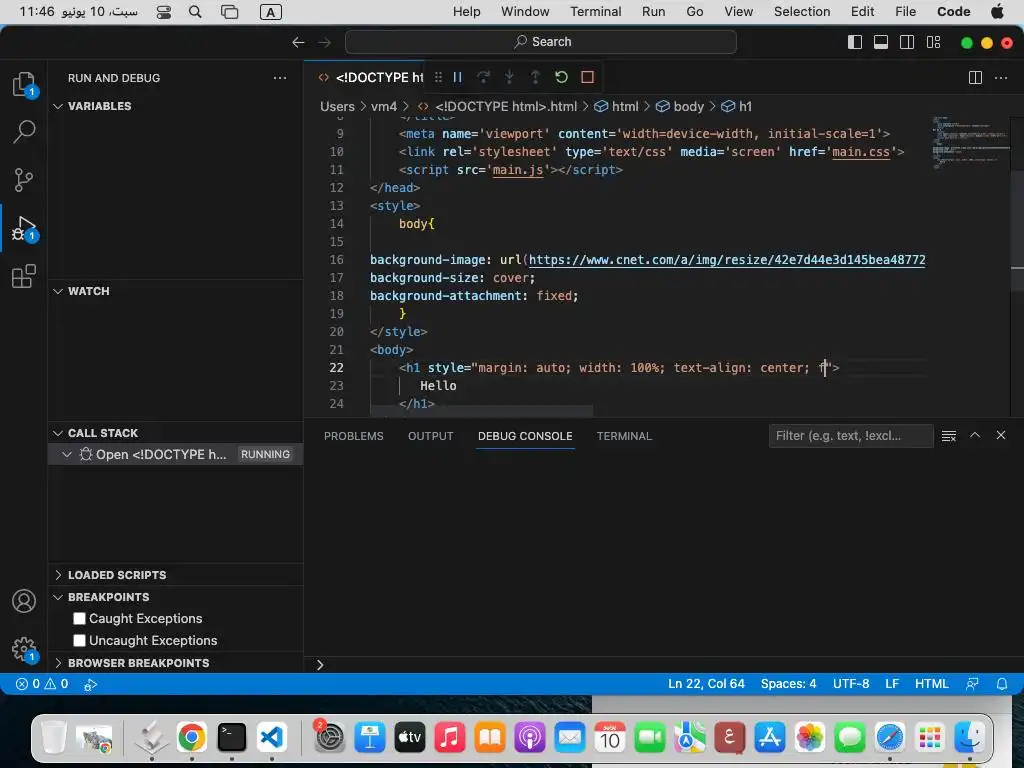Maximize the panel with the chevron-up
The width and height of the screenshot is (1024, 768).
point(975,435)
